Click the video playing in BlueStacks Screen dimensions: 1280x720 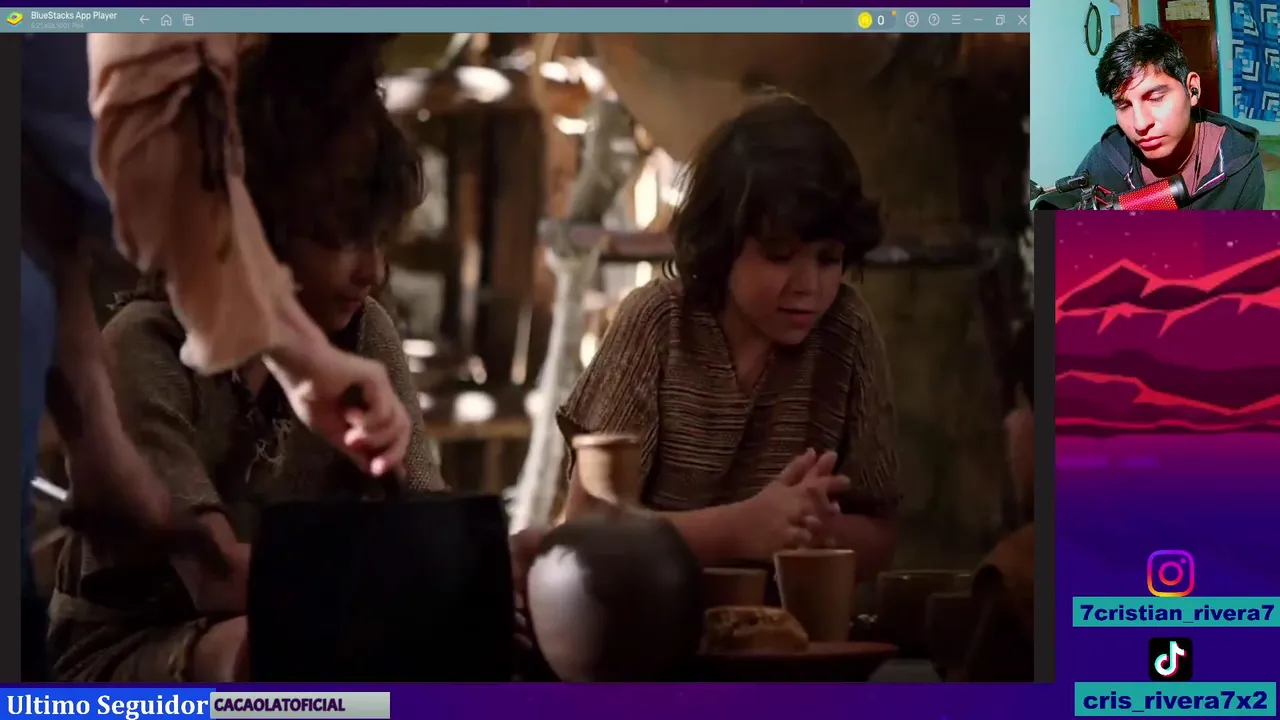click(x=526, y=357)
